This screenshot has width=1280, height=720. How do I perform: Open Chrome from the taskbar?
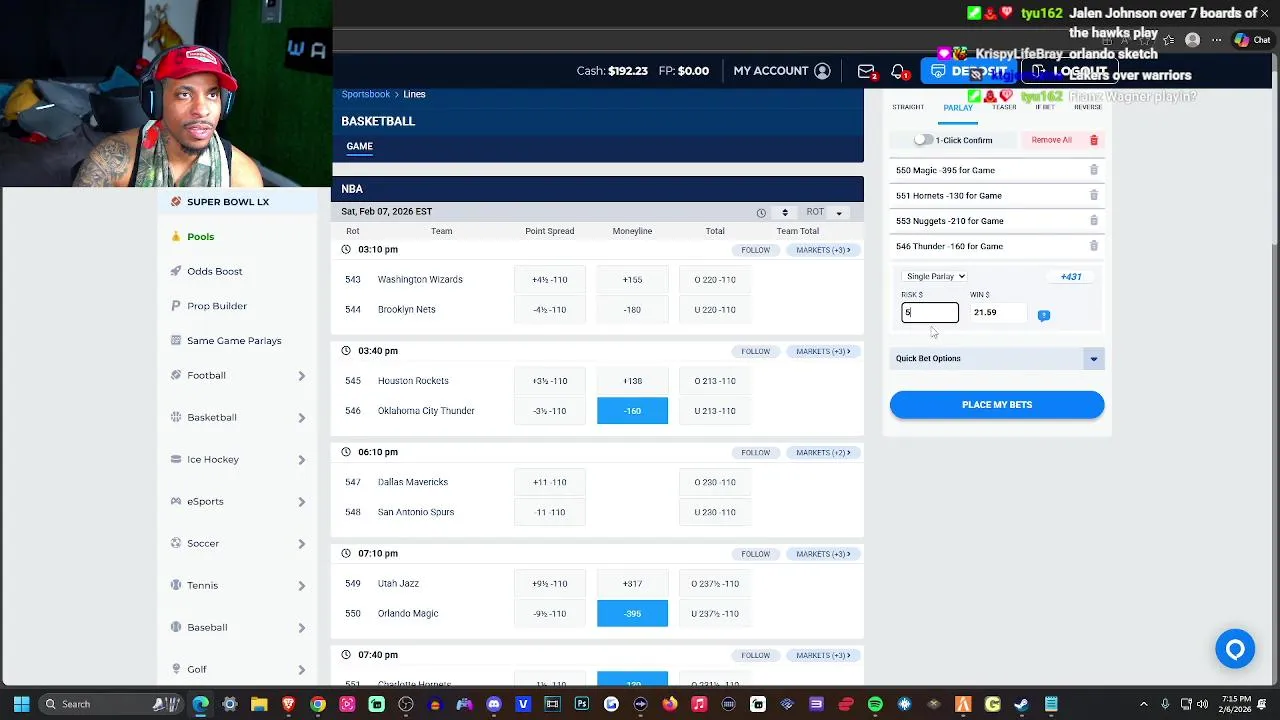(x=317, y=704)
